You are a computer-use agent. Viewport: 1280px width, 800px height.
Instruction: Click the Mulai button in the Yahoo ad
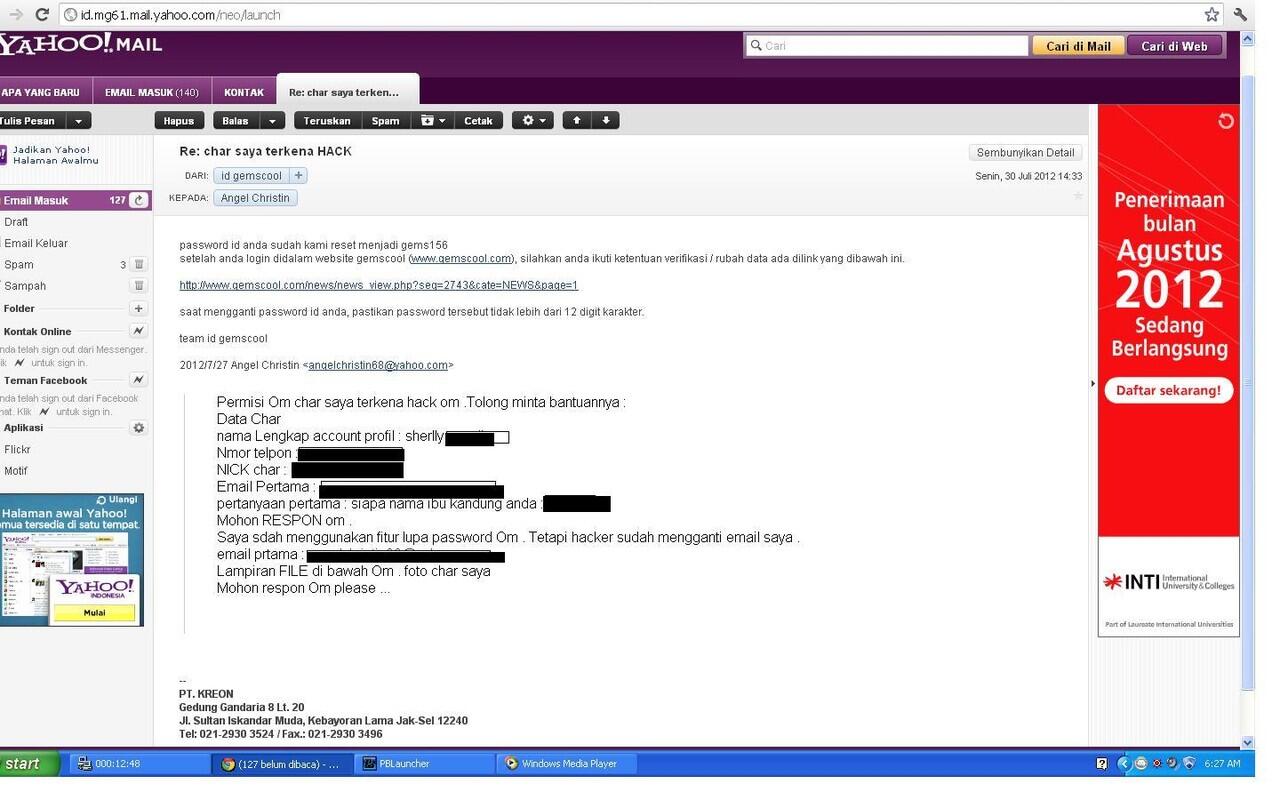(94, 613)
